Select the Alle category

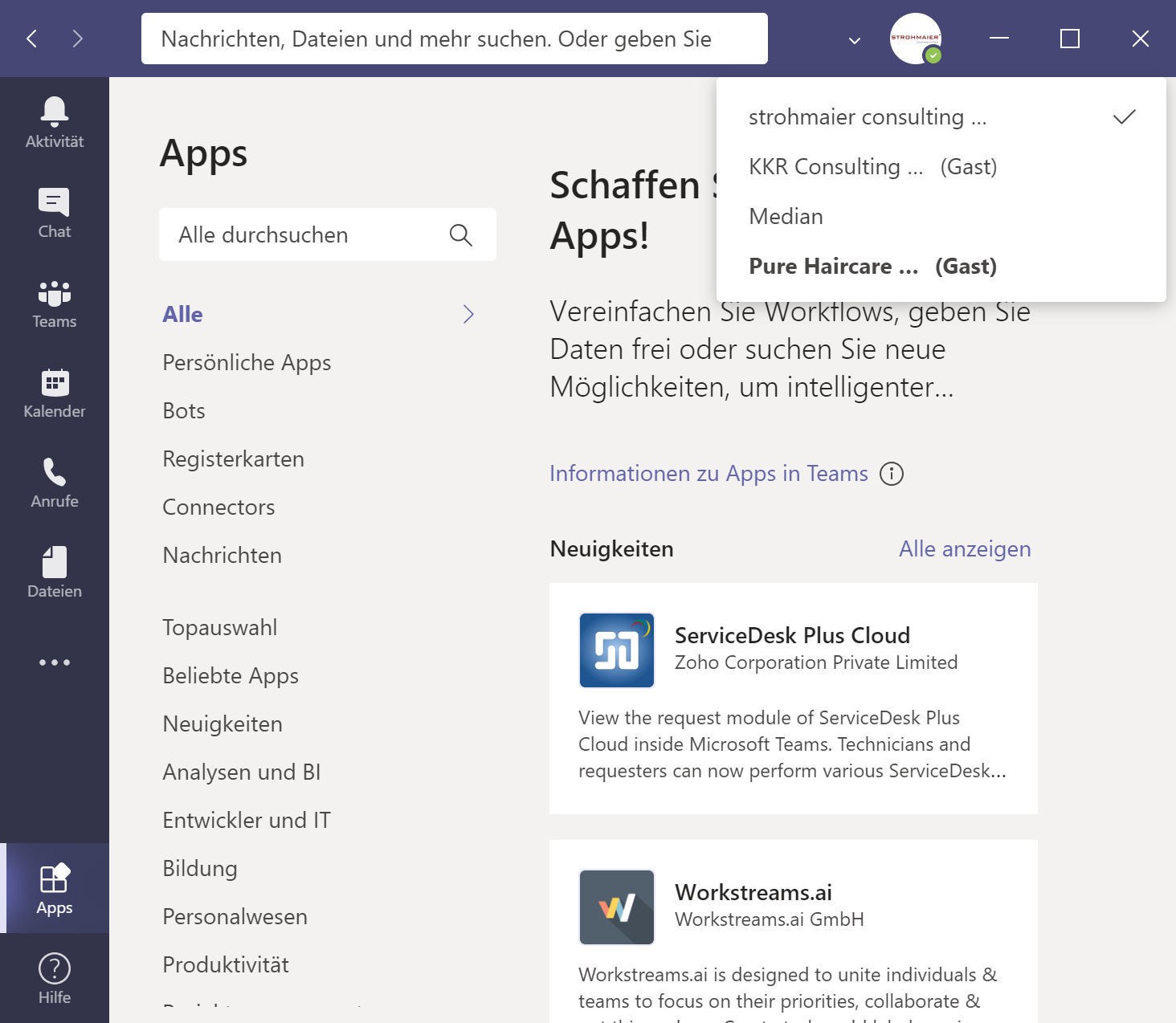coord(182,315)
